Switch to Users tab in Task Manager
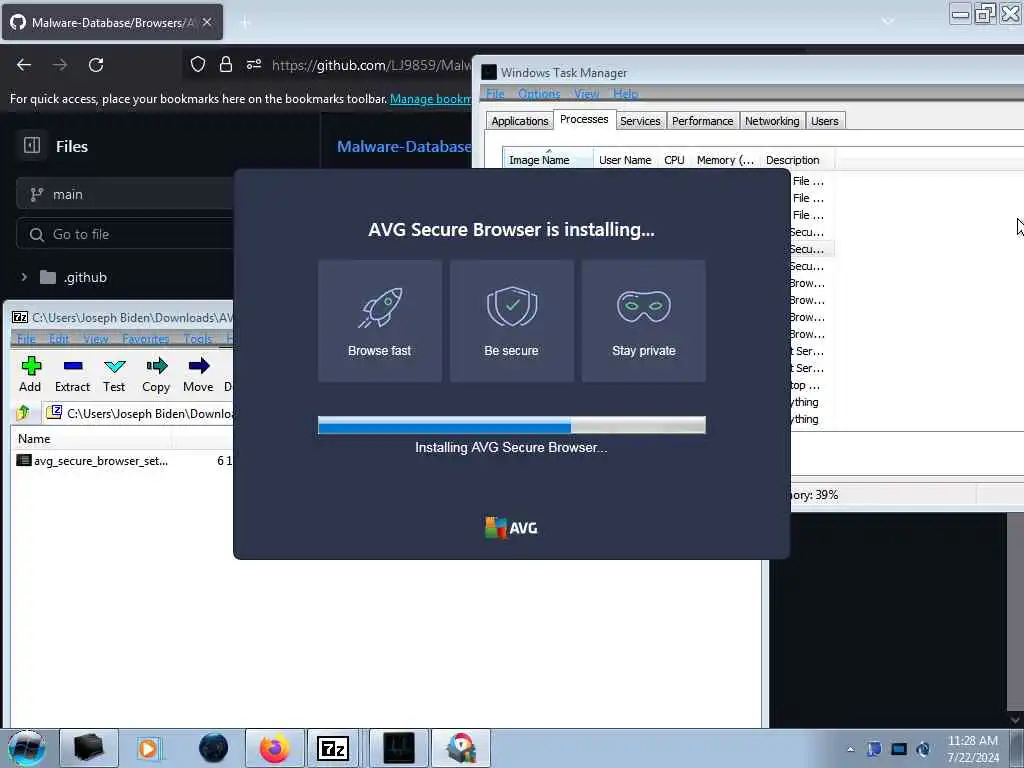 coord(825,121)
